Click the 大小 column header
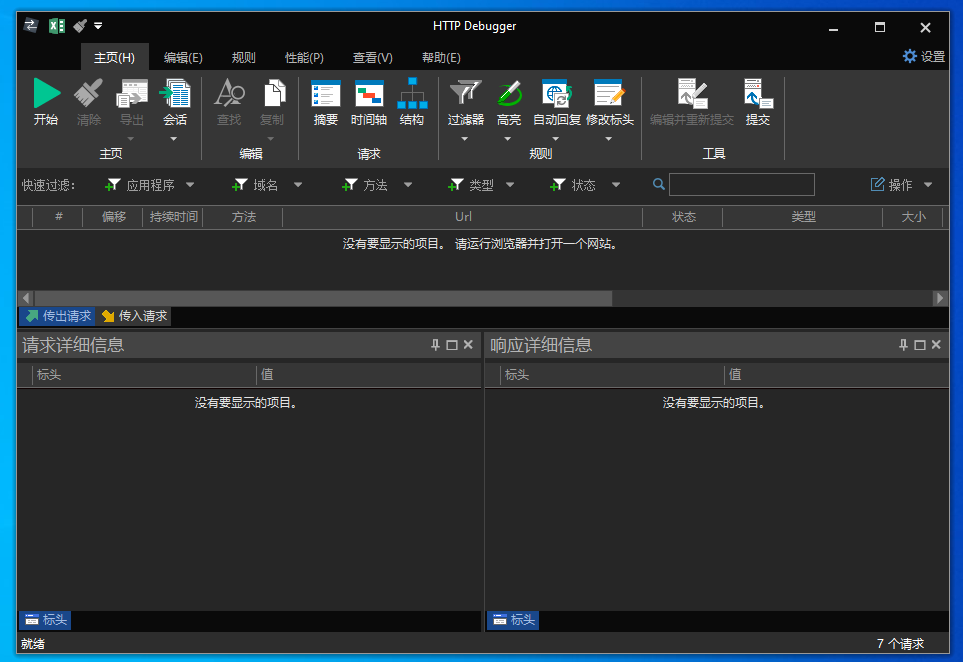The height and width of the screenshot is (662, 963). pyautogui.click(x=913, y=217)
